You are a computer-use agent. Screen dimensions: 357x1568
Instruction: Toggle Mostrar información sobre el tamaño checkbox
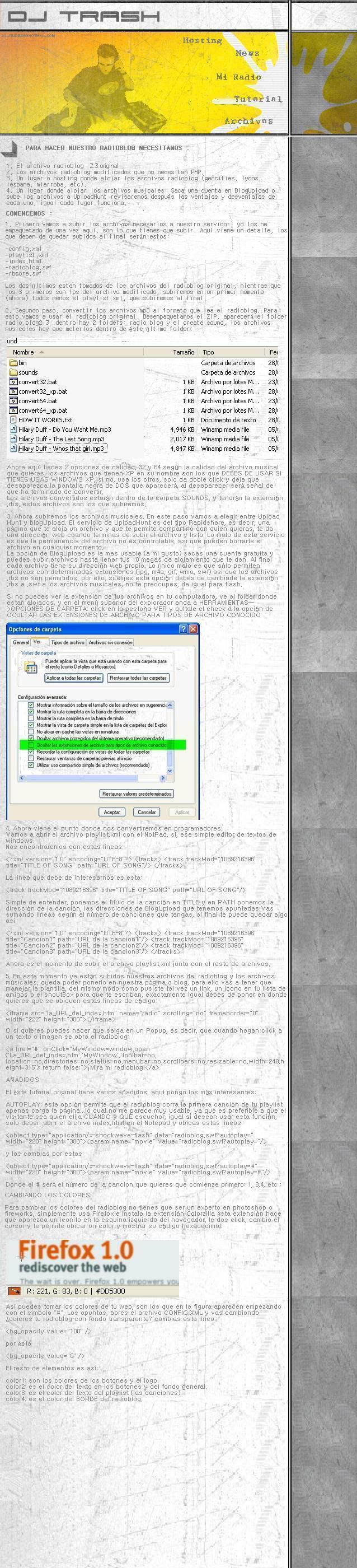31,706
